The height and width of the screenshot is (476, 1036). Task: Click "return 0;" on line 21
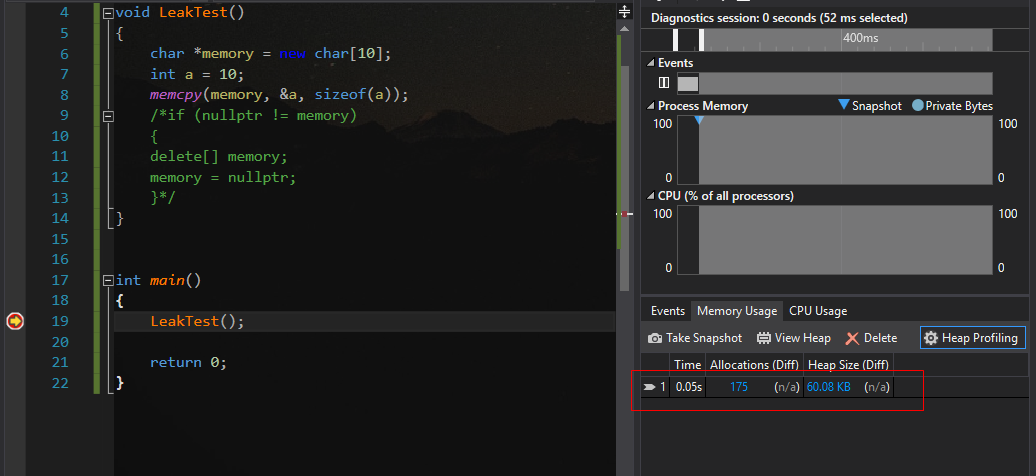point(188,362)
